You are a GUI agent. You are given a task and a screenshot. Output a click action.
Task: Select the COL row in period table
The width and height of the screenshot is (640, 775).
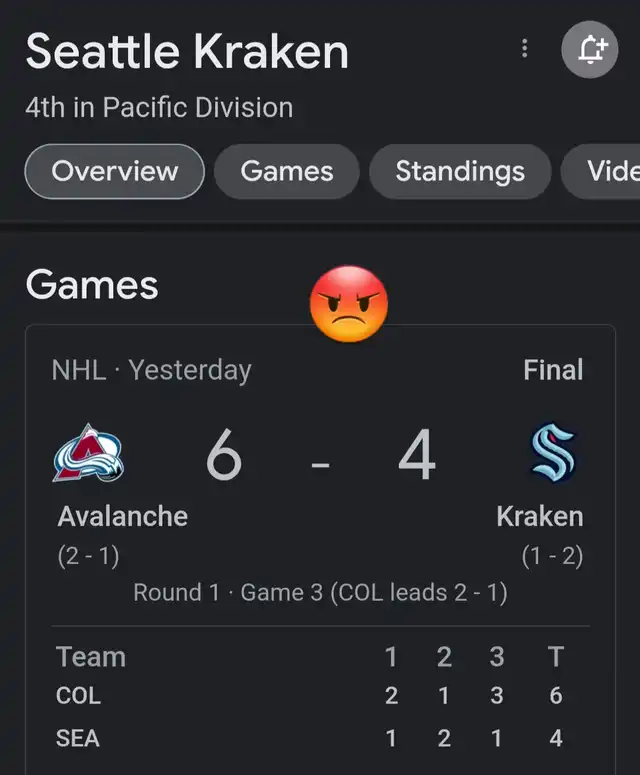click(320, 696)
